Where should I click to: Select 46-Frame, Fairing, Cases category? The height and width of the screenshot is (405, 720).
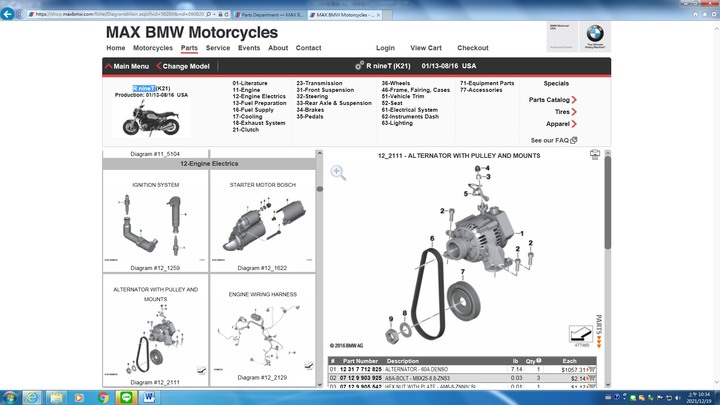click(416, 90)
